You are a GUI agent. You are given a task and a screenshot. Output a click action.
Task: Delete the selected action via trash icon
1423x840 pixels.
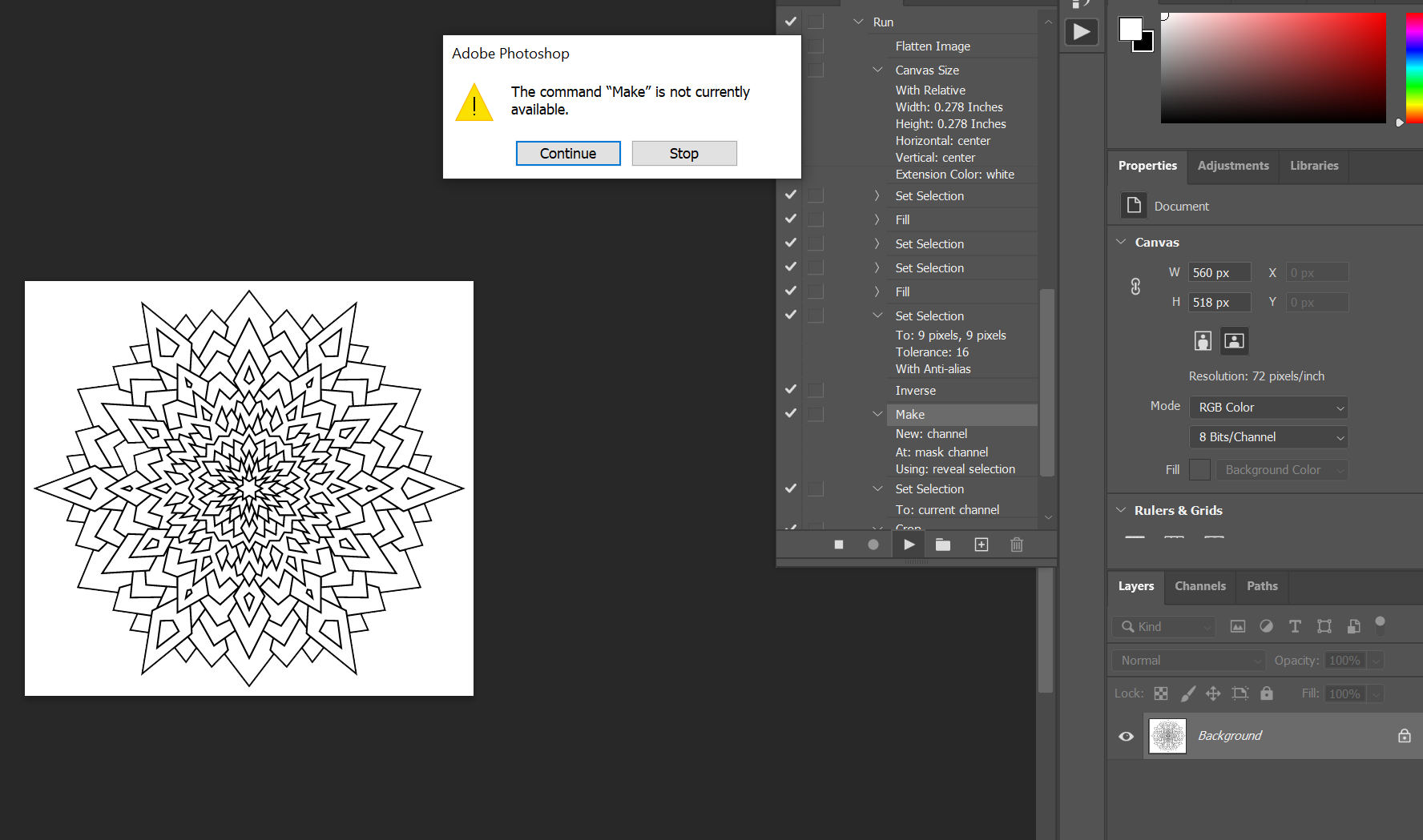click(1016, 545)
